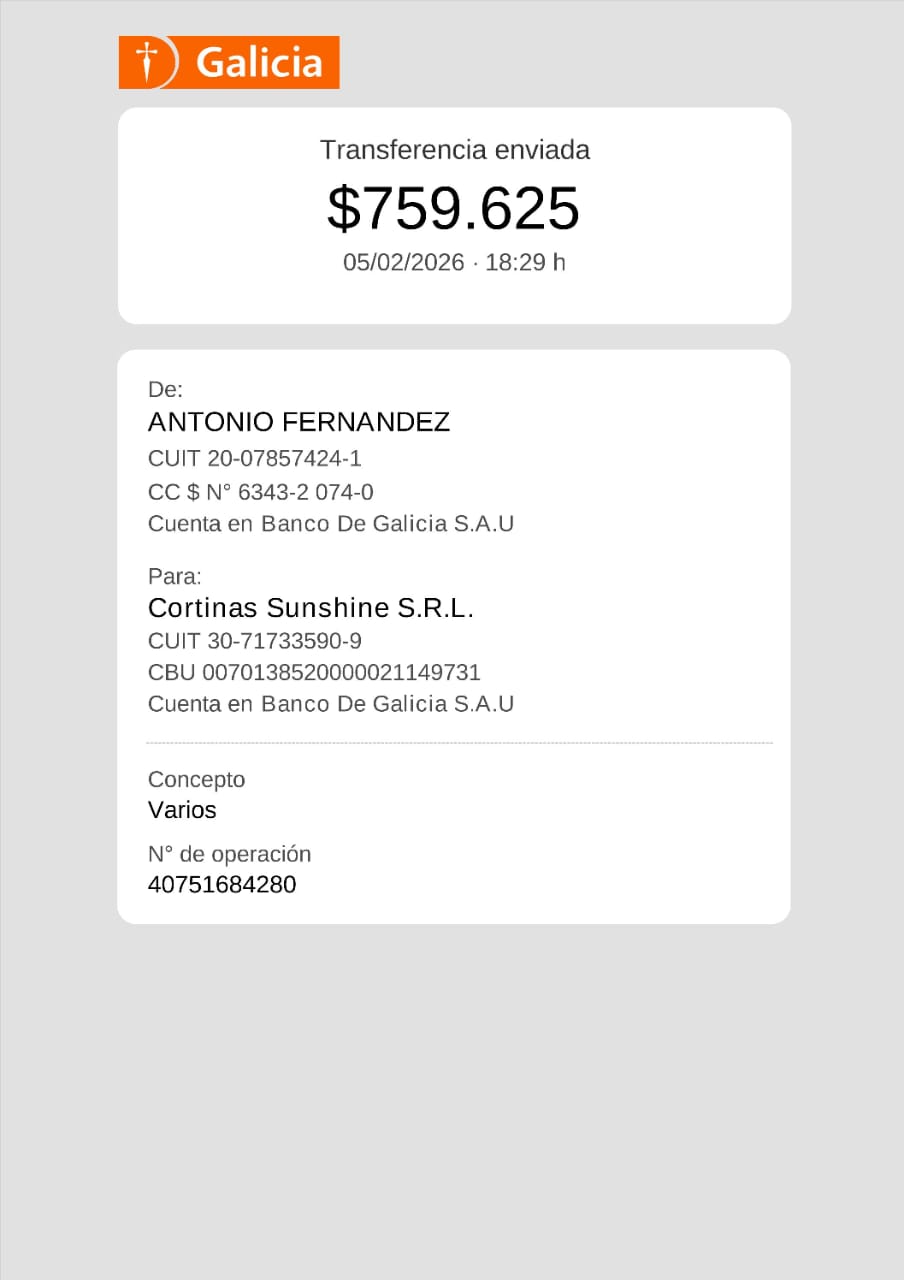Click the 'N° de operación' label

[229, 854]
